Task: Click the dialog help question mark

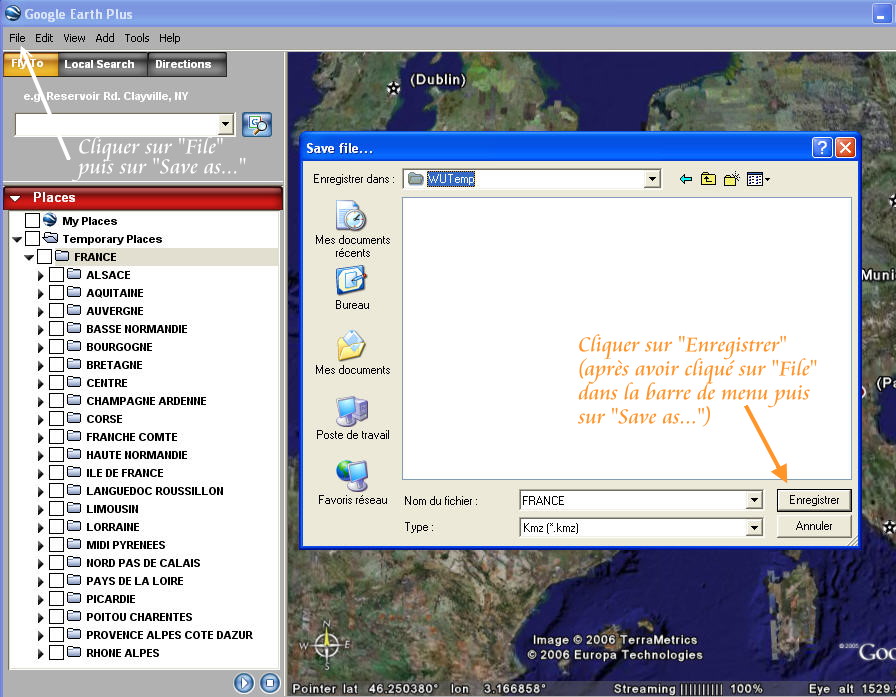Action: click(822, 147)
